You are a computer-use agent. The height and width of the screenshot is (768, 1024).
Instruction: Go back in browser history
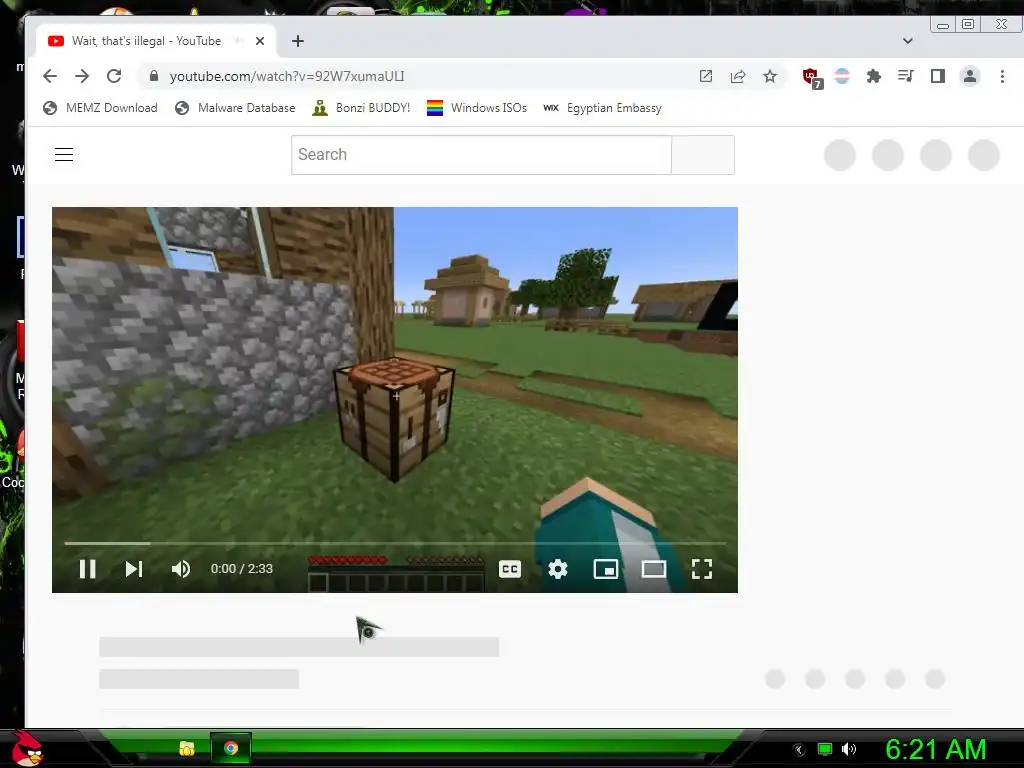(x=50, y=76)
